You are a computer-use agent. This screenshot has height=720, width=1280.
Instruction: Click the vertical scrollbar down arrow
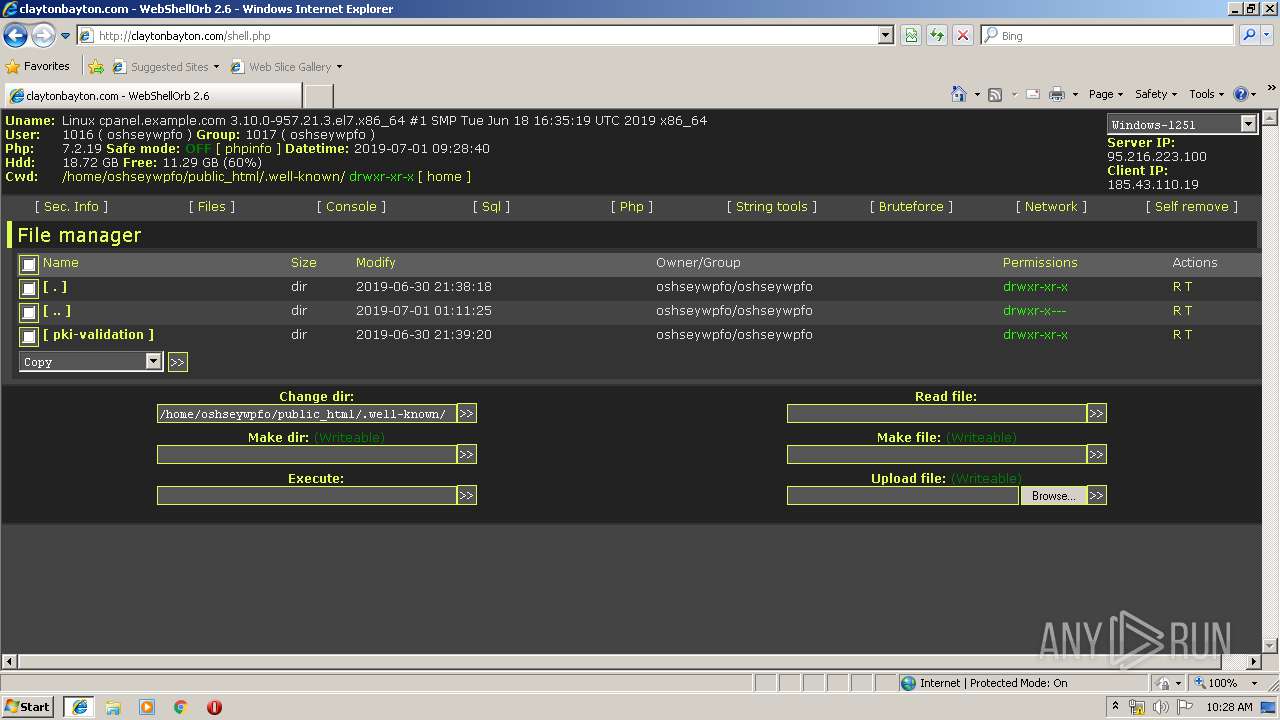click(1271, 645)
